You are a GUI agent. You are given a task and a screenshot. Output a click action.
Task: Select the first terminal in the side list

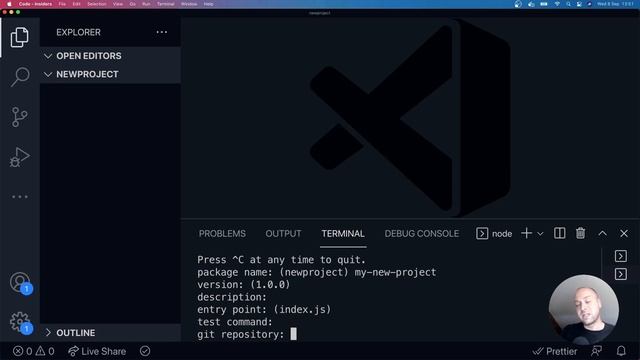(621, 256)
